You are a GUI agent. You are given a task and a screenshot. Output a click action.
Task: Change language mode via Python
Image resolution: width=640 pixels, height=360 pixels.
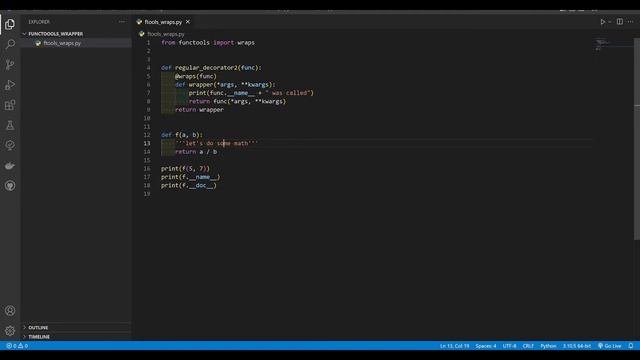(548, 346)
